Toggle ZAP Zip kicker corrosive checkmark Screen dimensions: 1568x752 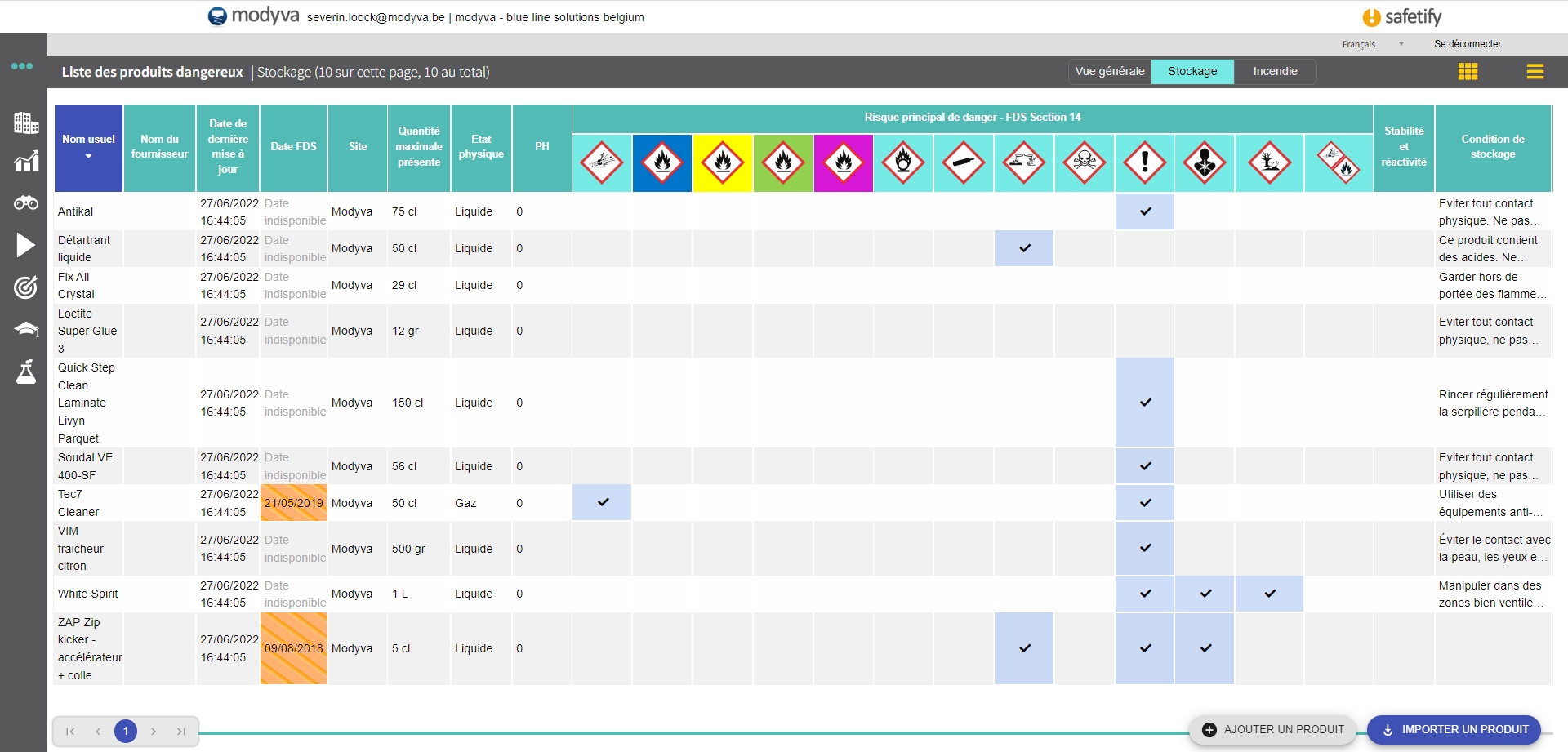(1024, 648)
